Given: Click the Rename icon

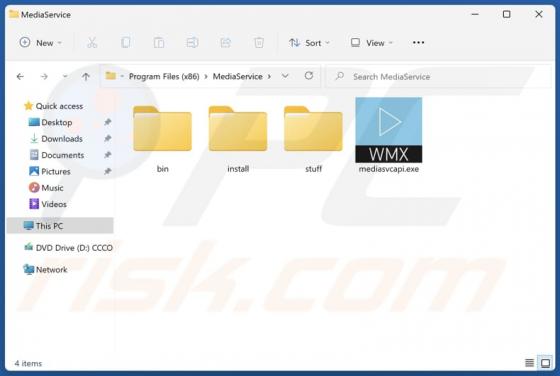Looking at the screenshot, I should (192, 43).
